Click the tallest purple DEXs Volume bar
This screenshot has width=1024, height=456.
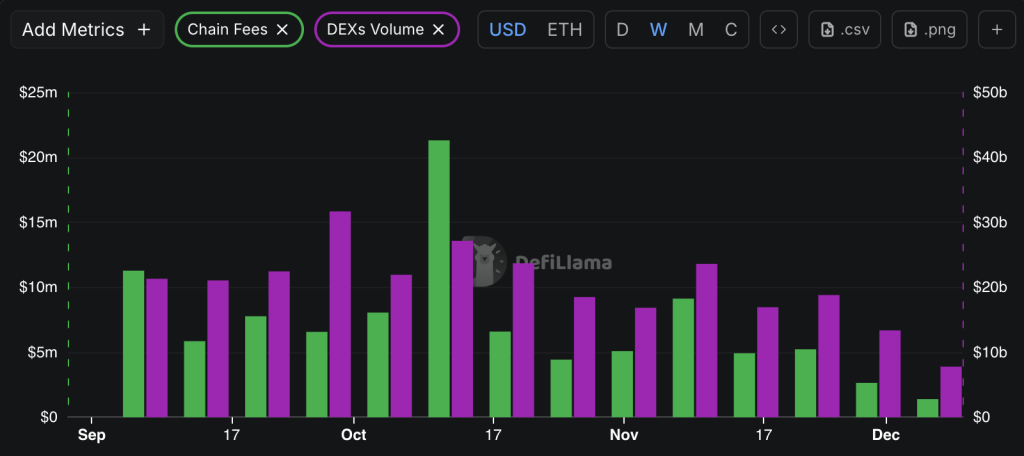point(340,313)
